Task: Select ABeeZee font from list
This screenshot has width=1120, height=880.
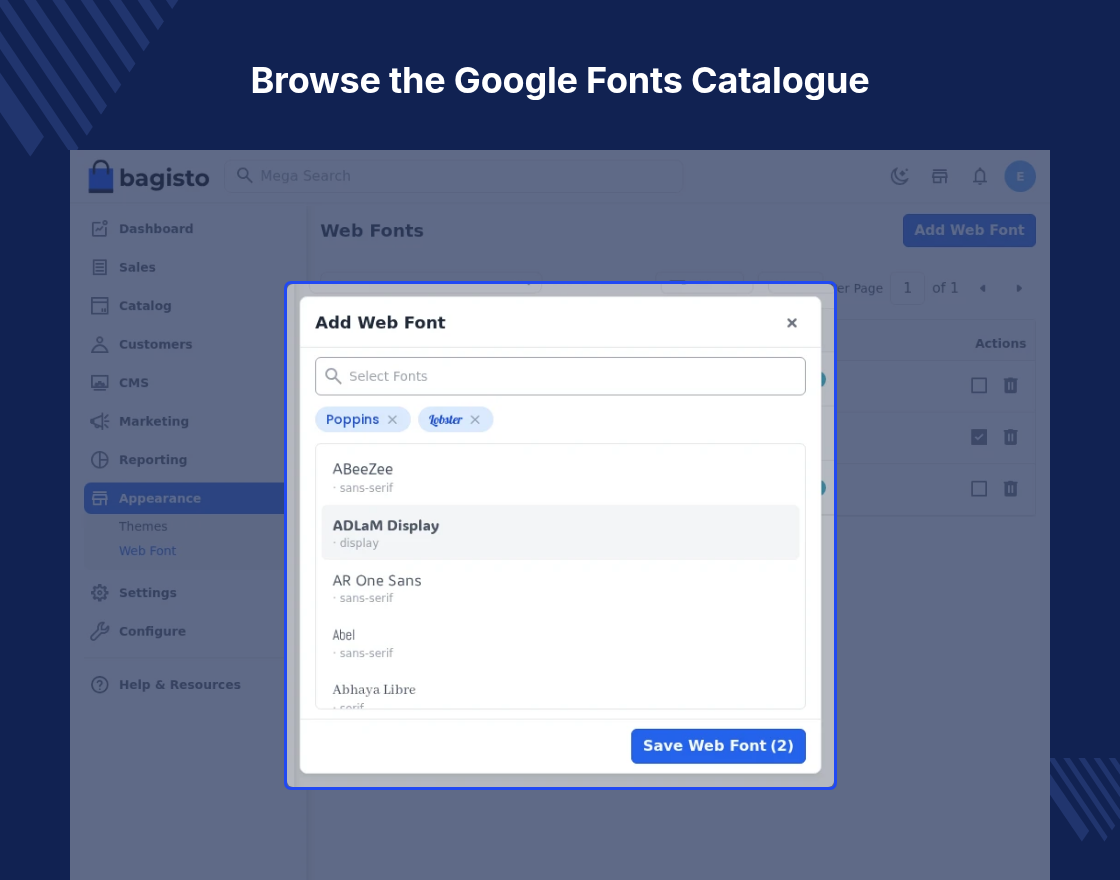Action: click(560, 478)
